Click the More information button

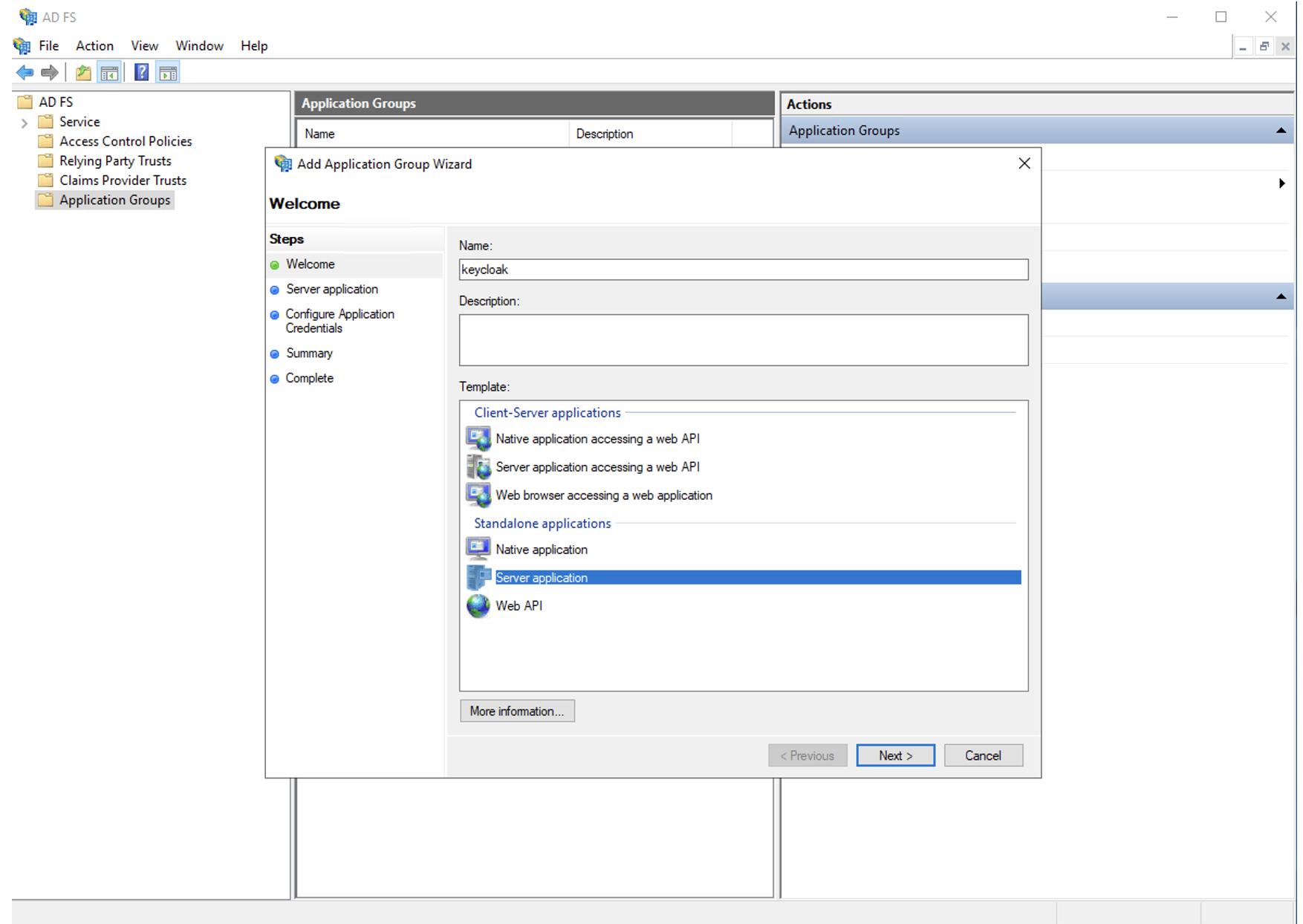click(x=517, y=711)
